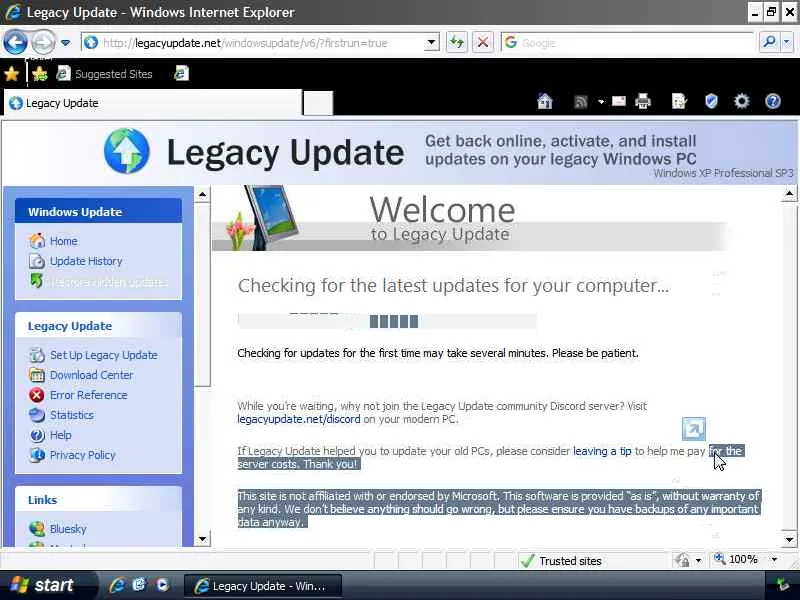The image size is (800, 600).
Task: Open Statistics sidebar link
Action: tap(72, 415)
